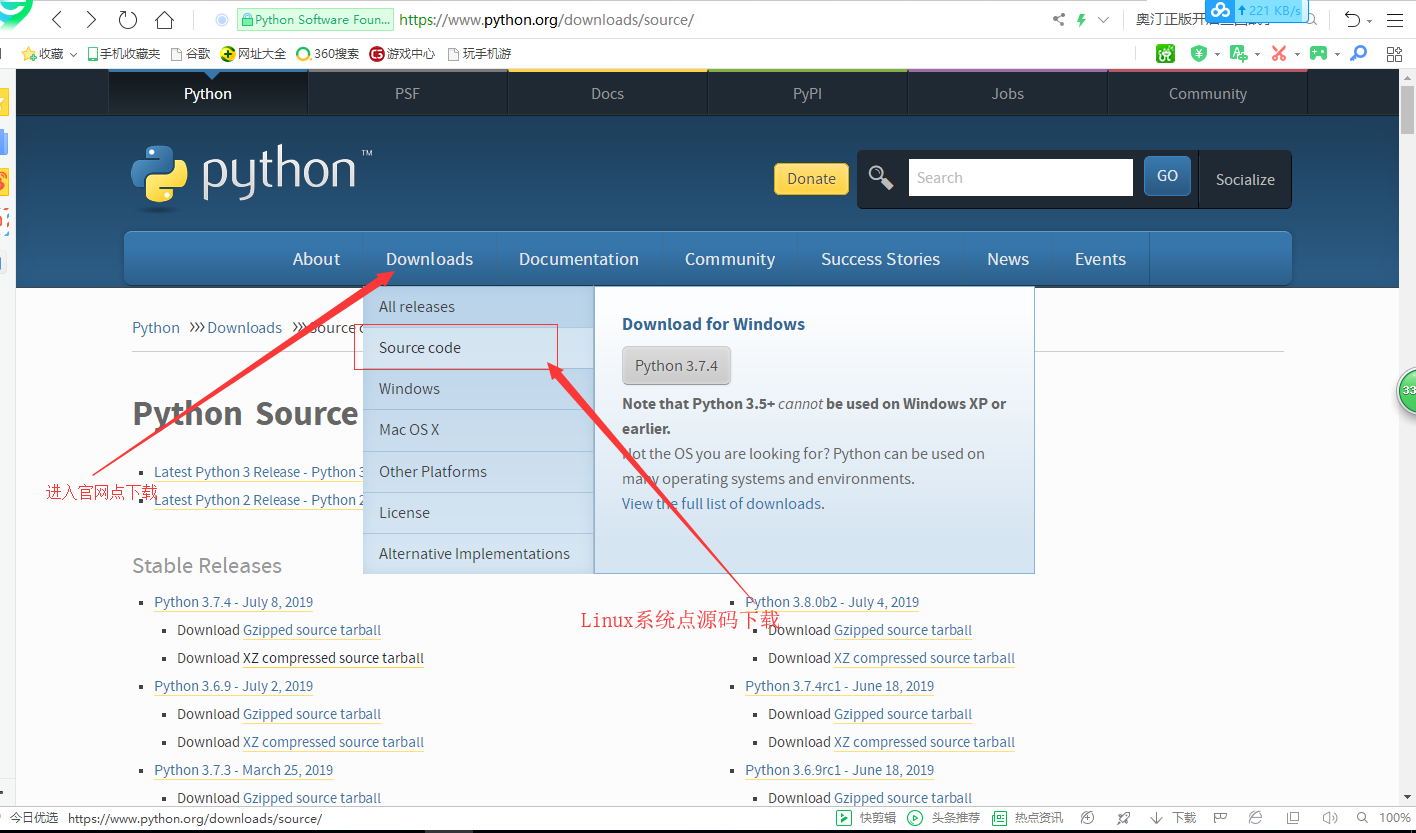The height and width of the screenshot is (833, 1416).
Task: Open 头条推荐 in the status bar
Action: [x=945, y=818]
